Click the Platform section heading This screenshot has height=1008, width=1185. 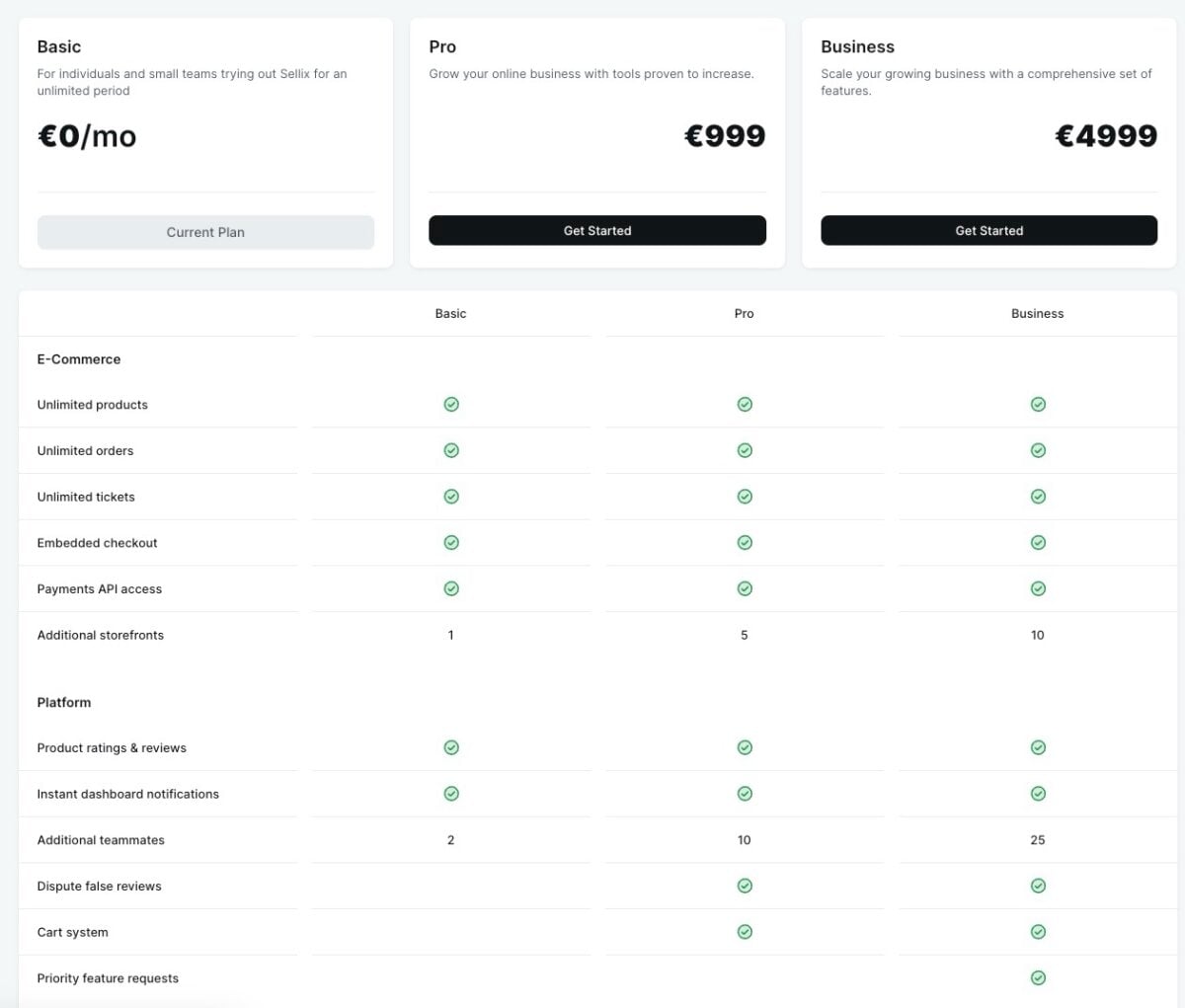point(64,702)
